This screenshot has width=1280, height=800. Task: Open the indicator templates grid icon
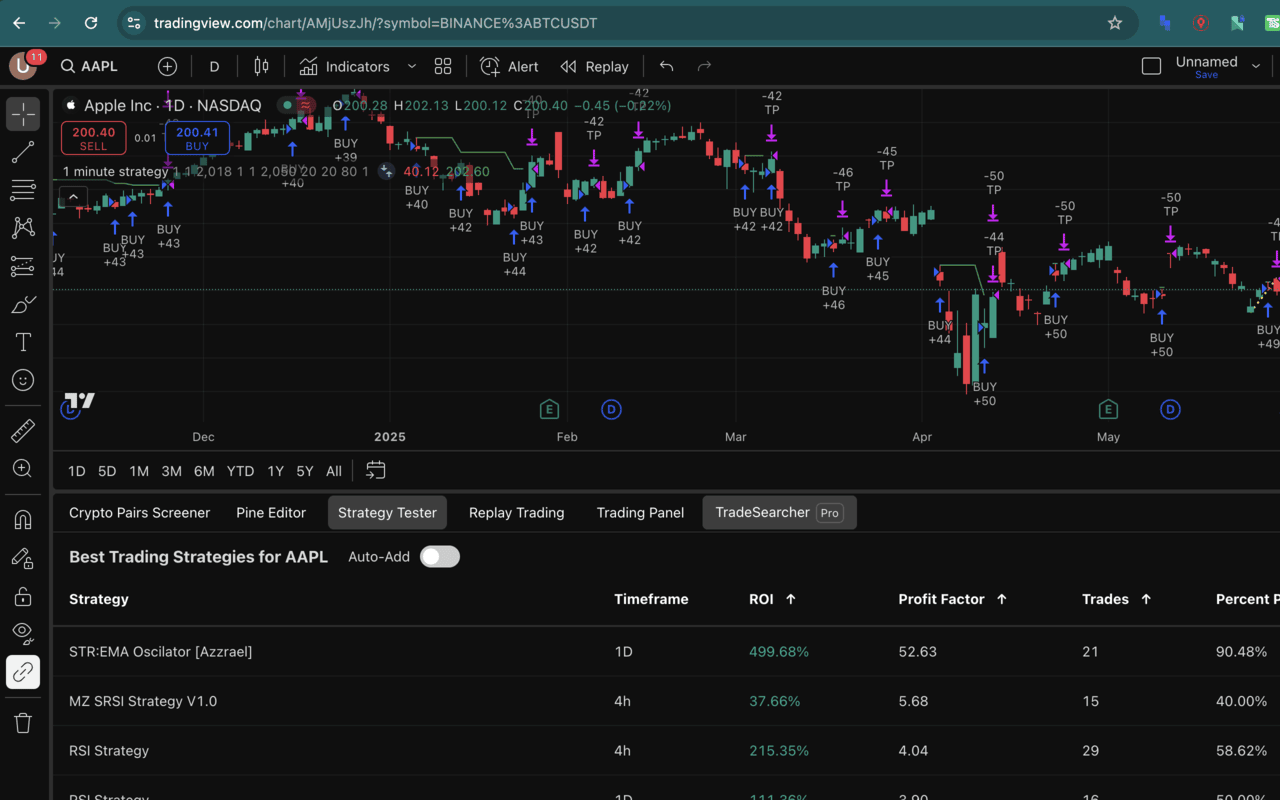coord(443,66)
